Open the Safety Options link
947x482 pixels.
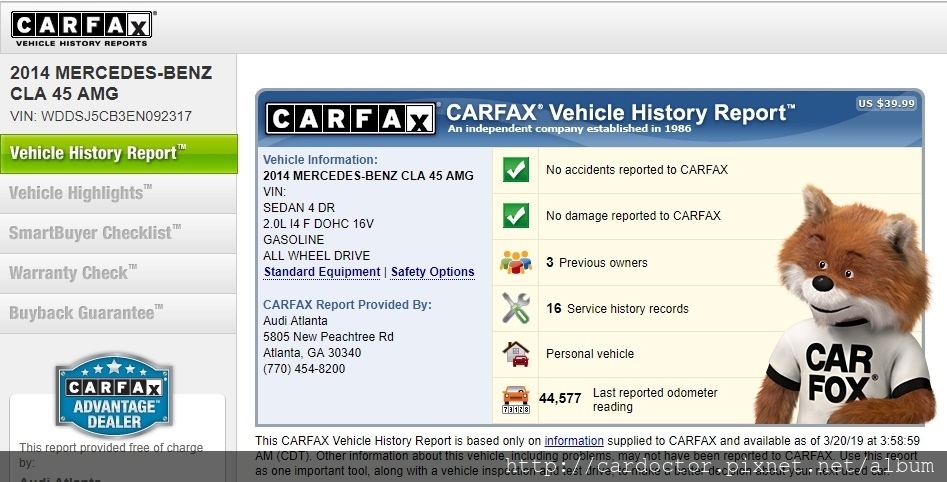click(432, 272)
